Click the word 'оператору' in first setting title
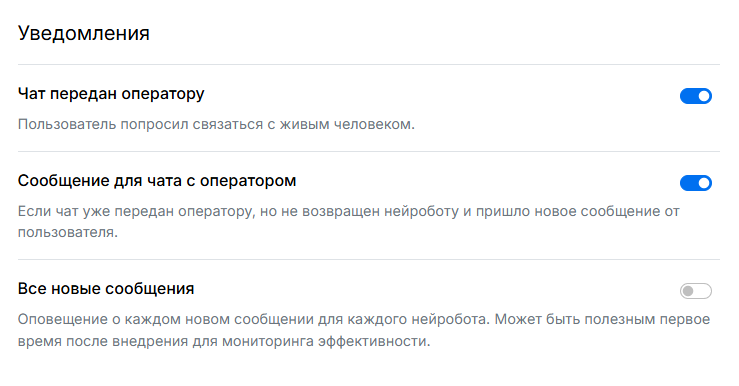 [x=163, y=94]
